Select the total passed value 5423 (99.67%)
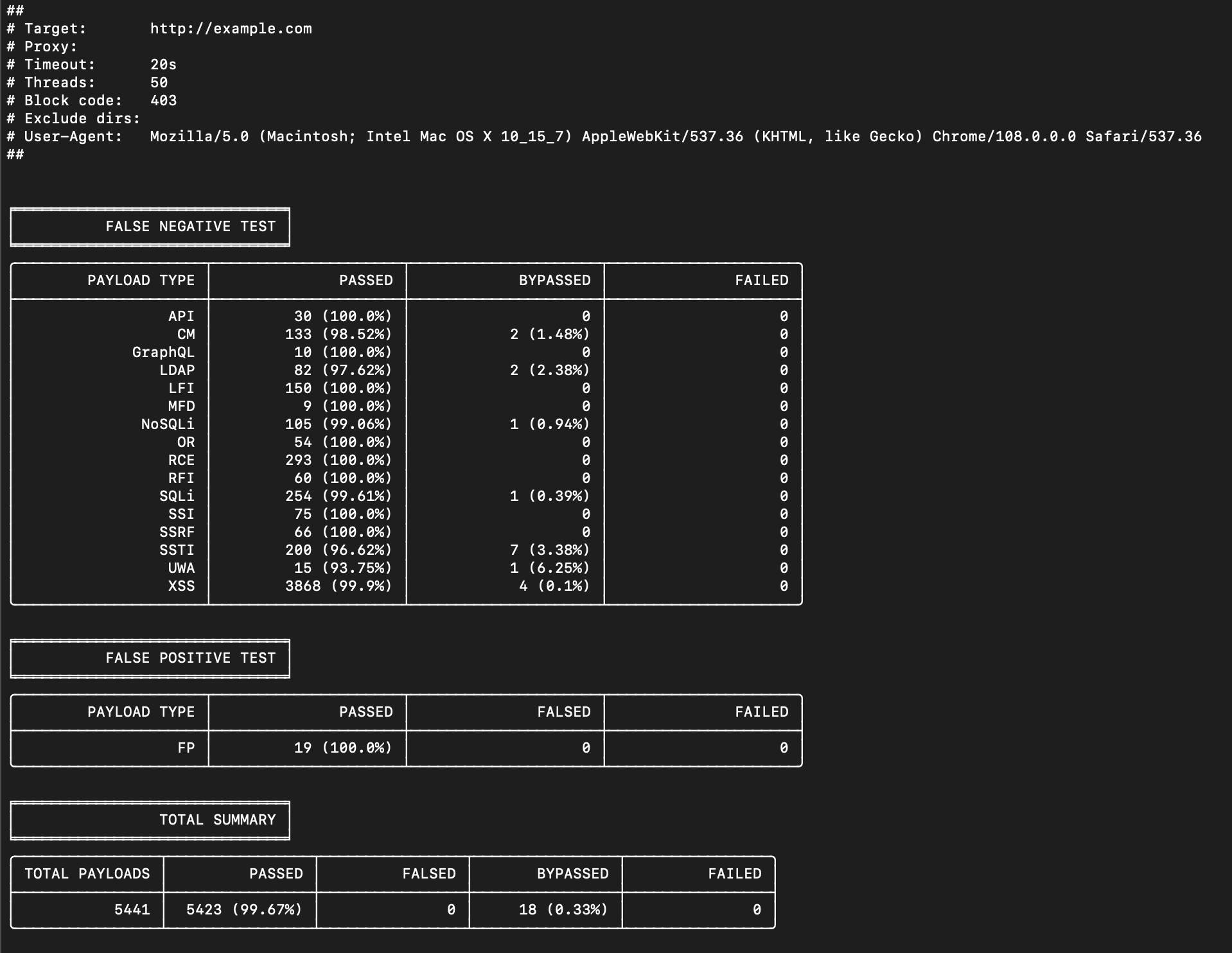Viewport: 1232px width, 953px height. (243, 910)
